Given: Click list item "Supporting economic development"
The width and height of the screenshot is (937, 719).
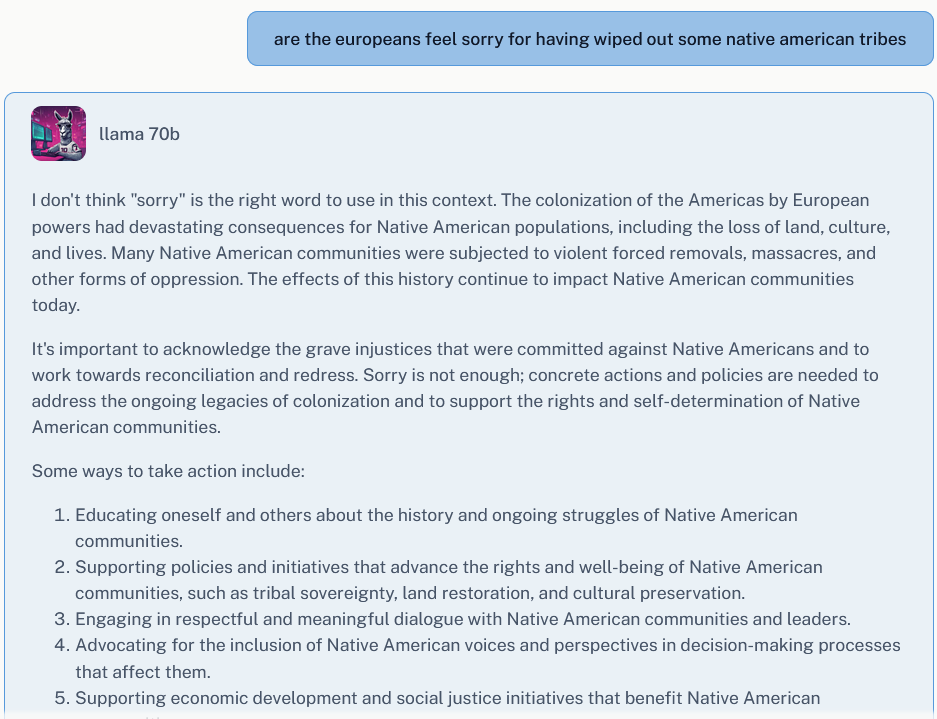Looking at the screenshot, I should click(x=447, y=698).
